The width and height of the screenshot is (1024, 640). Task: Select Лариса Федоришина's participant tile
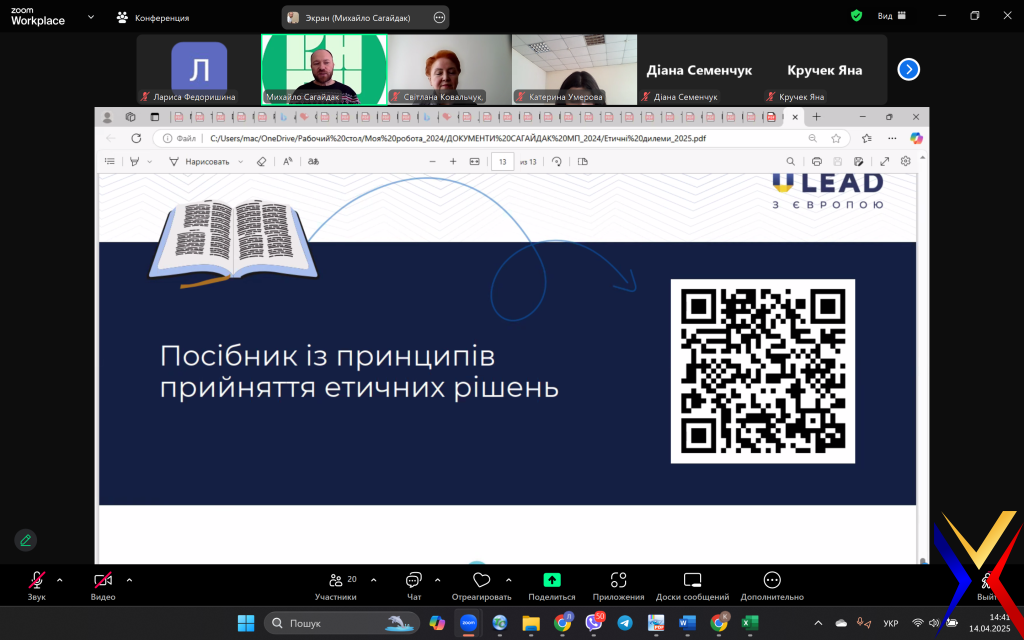coord(199,69)
